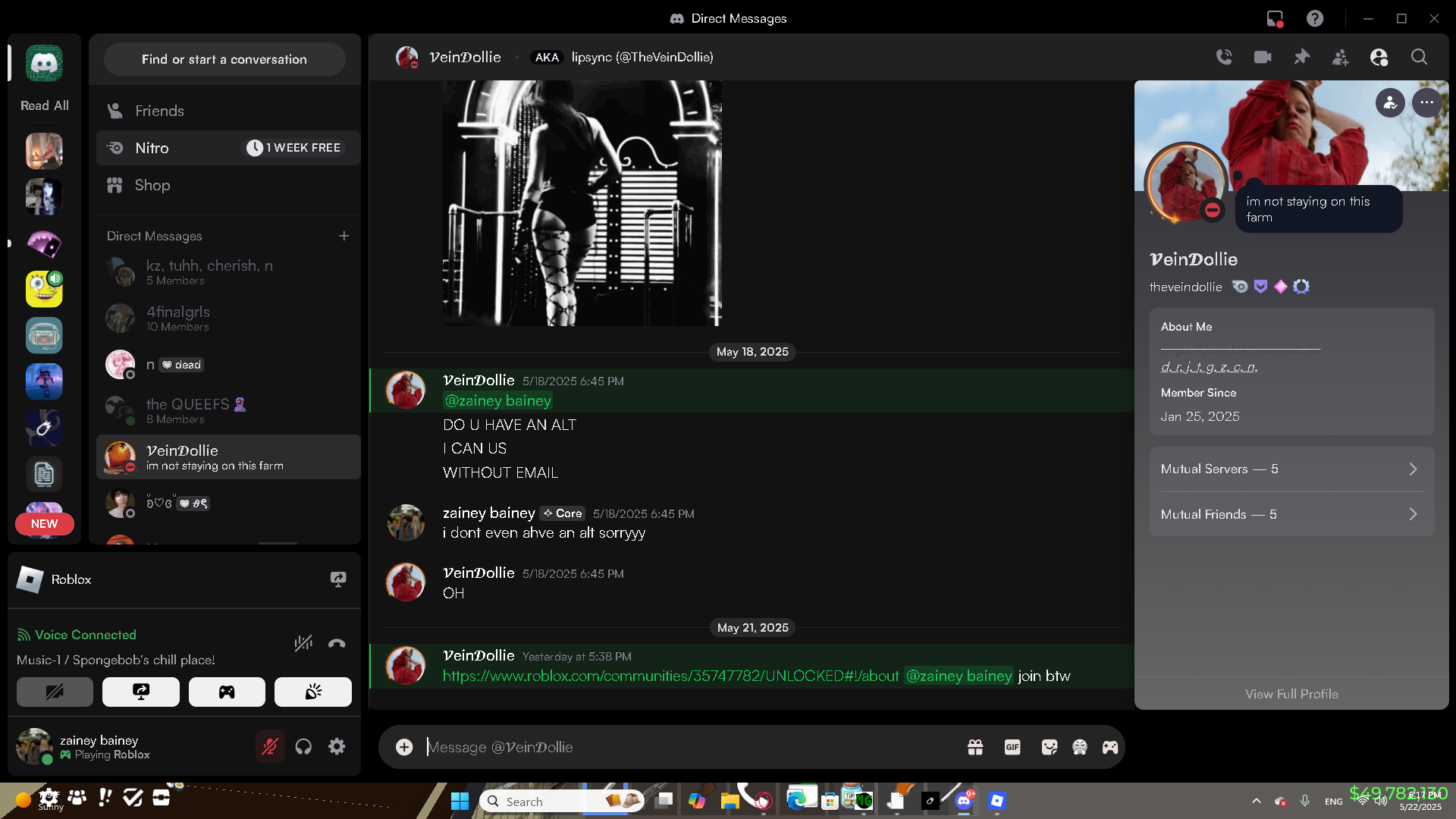Screen dimensions: 1456x819
Task: Open Windows Start menu
Action: pos(460,801)
